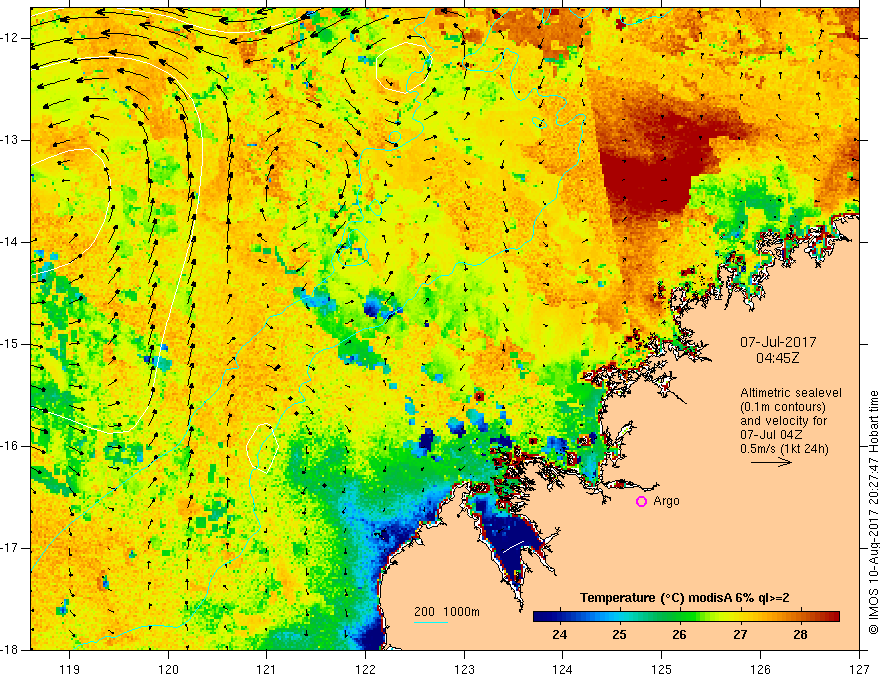Image resolution: width=880 pixels, height=680 pixels.
Task: Click 'and velocity for' legend text
Action: point(783,421)
